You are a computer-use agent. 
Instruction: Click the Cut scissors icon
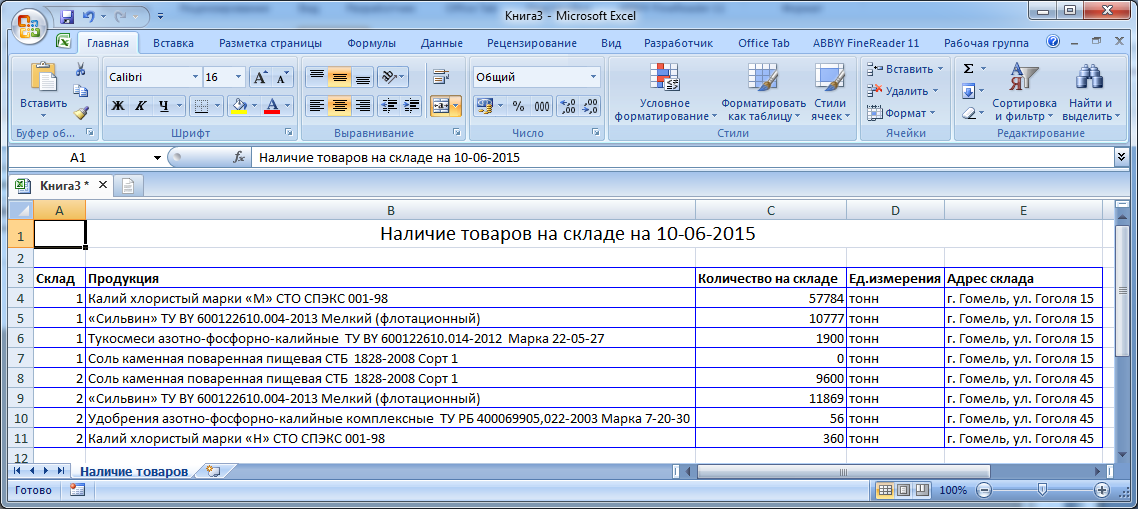(80, 70)
